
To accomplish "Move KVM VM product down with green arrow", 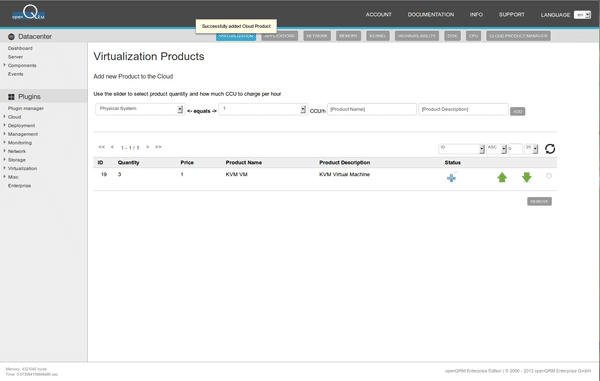I will pos(527,177).
